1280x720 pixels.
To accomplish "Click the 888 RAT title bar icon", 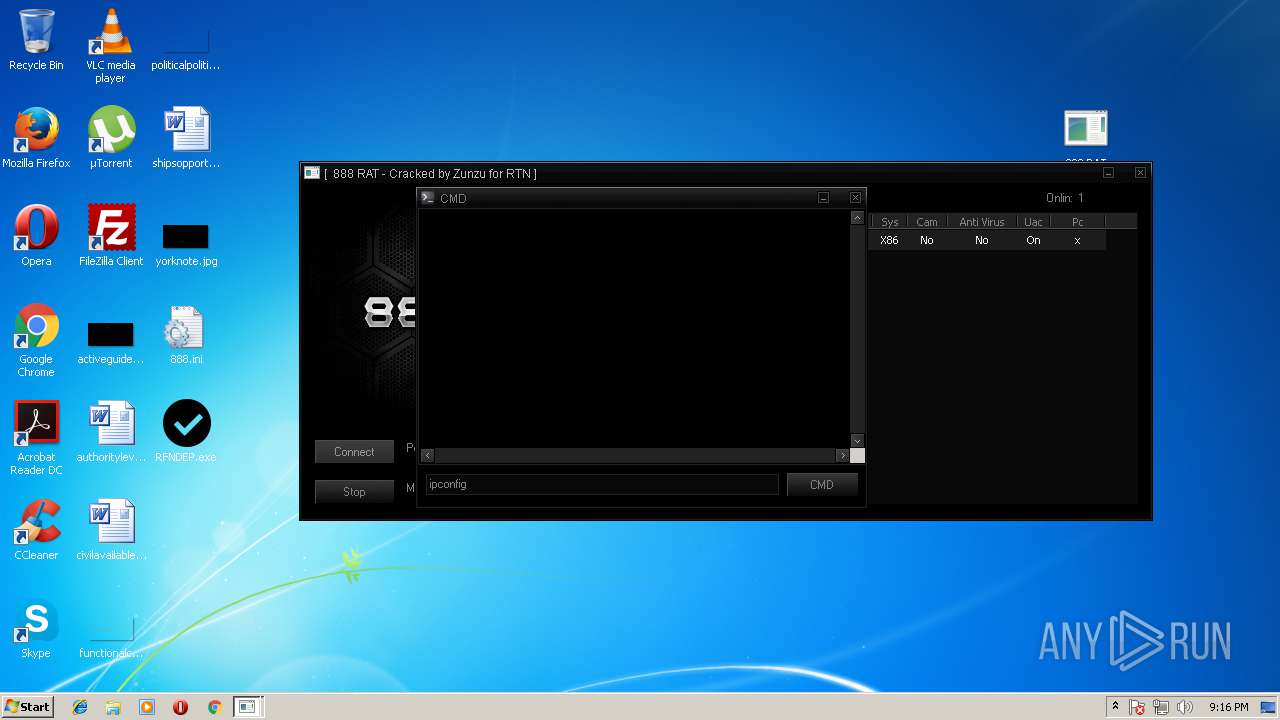I will (x=312, y=173).
